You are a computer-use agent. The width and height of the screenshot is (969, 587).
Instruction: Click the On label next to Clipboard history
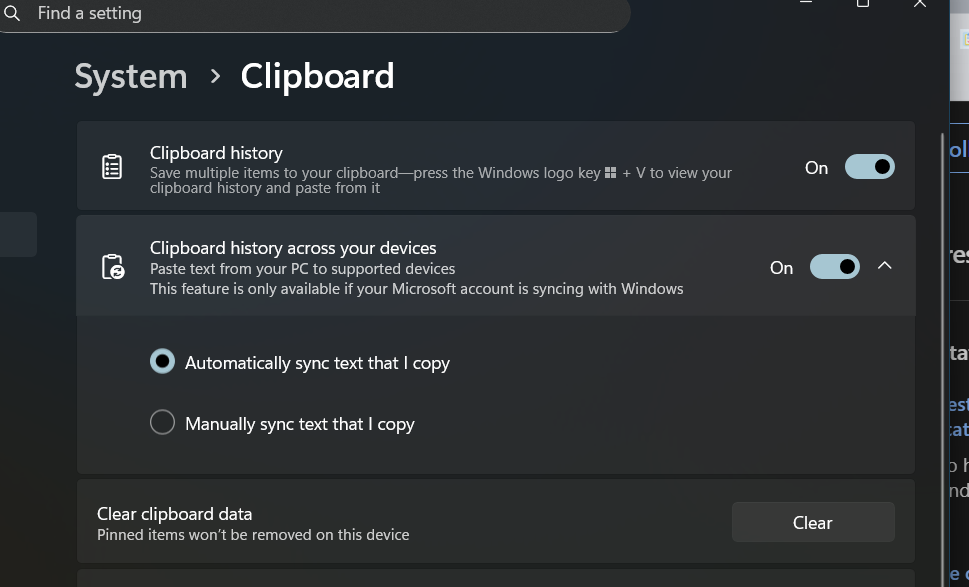816,167
